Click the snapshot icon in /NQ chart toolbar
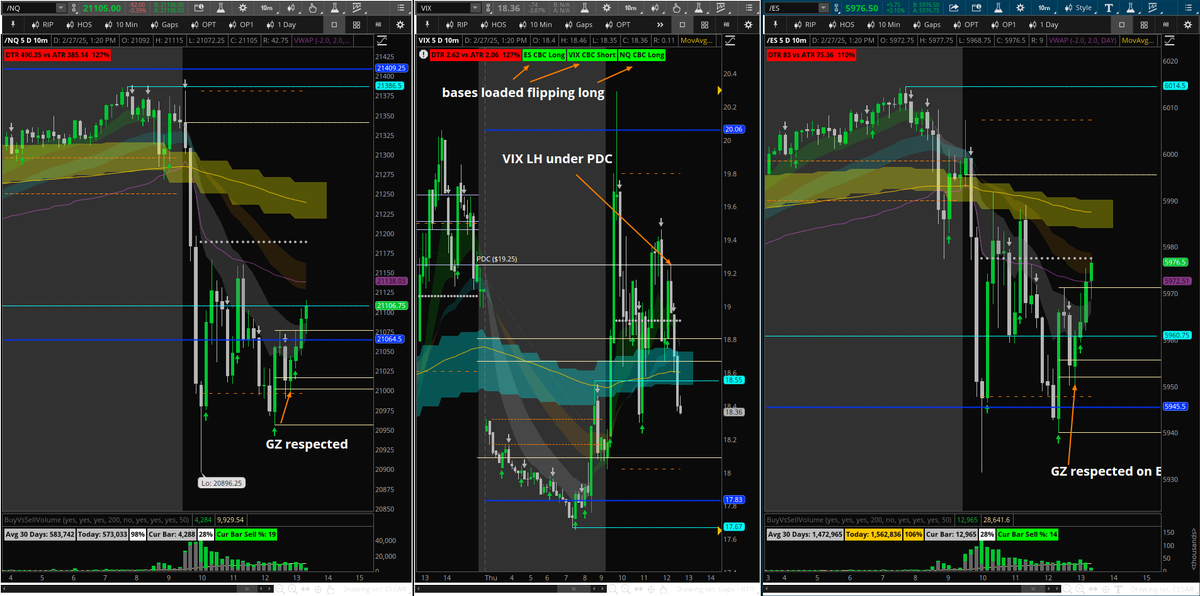Image resolution: width=1200 pixels, height=596 pixels. 198,8
